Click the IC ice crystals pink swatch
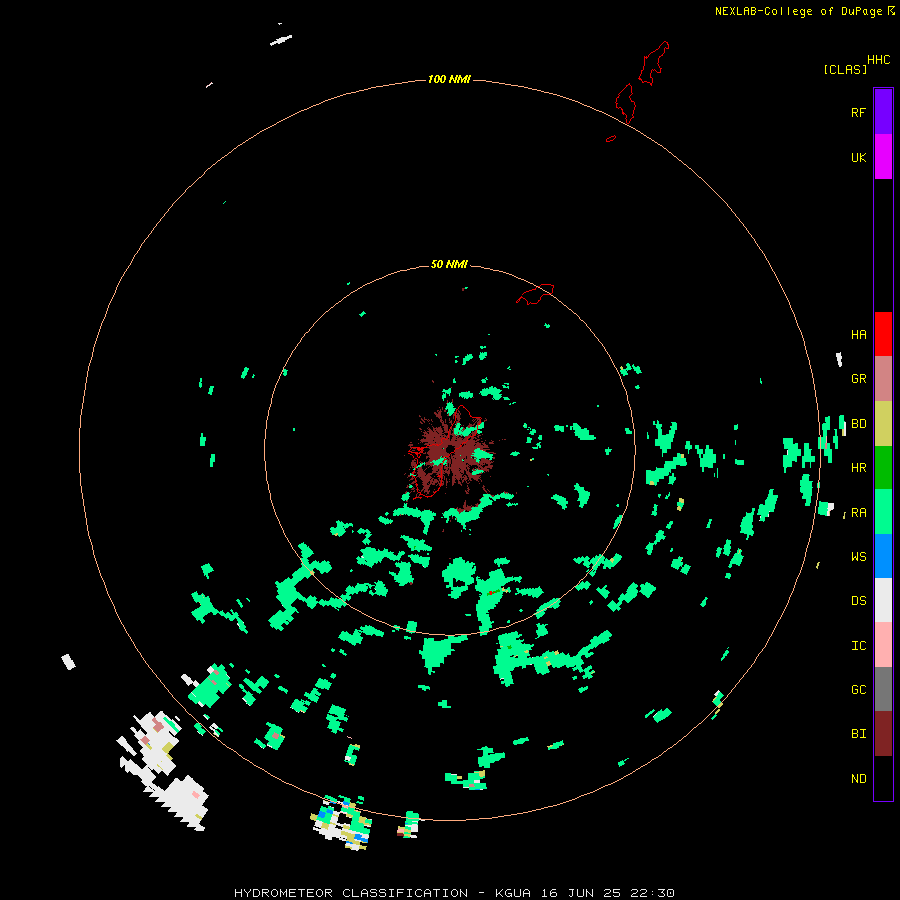This screenshot has height=900, width=900. [x=883, y=645]
